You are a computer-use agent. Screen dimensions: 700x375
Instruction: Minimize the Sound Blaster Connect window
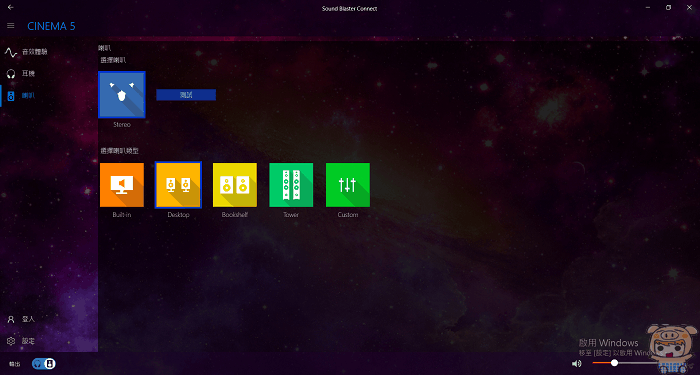(648, 8)
